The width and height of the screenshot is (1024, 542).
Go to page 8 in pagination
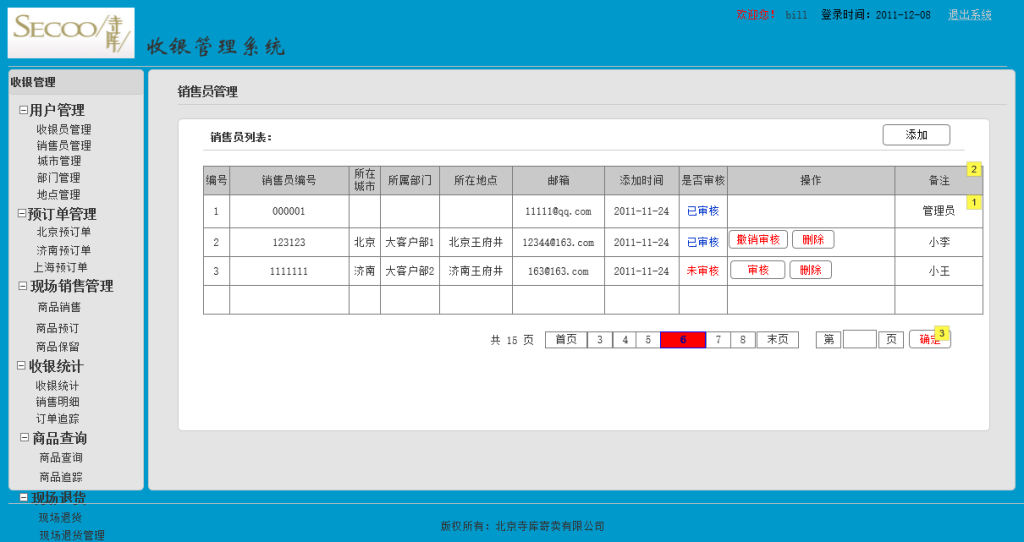pos(743,340)
